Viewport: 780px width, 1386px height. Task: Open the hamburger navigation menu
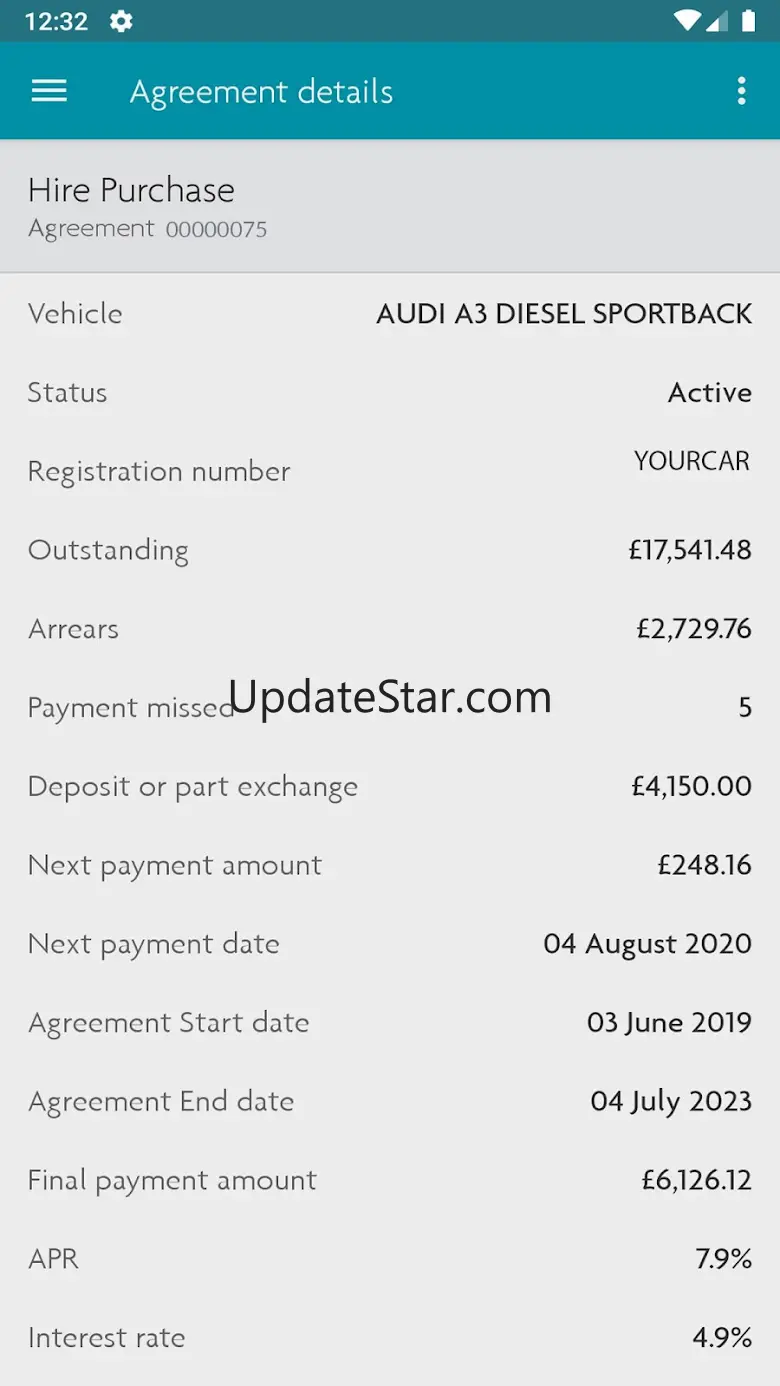(x=49, y=91)
